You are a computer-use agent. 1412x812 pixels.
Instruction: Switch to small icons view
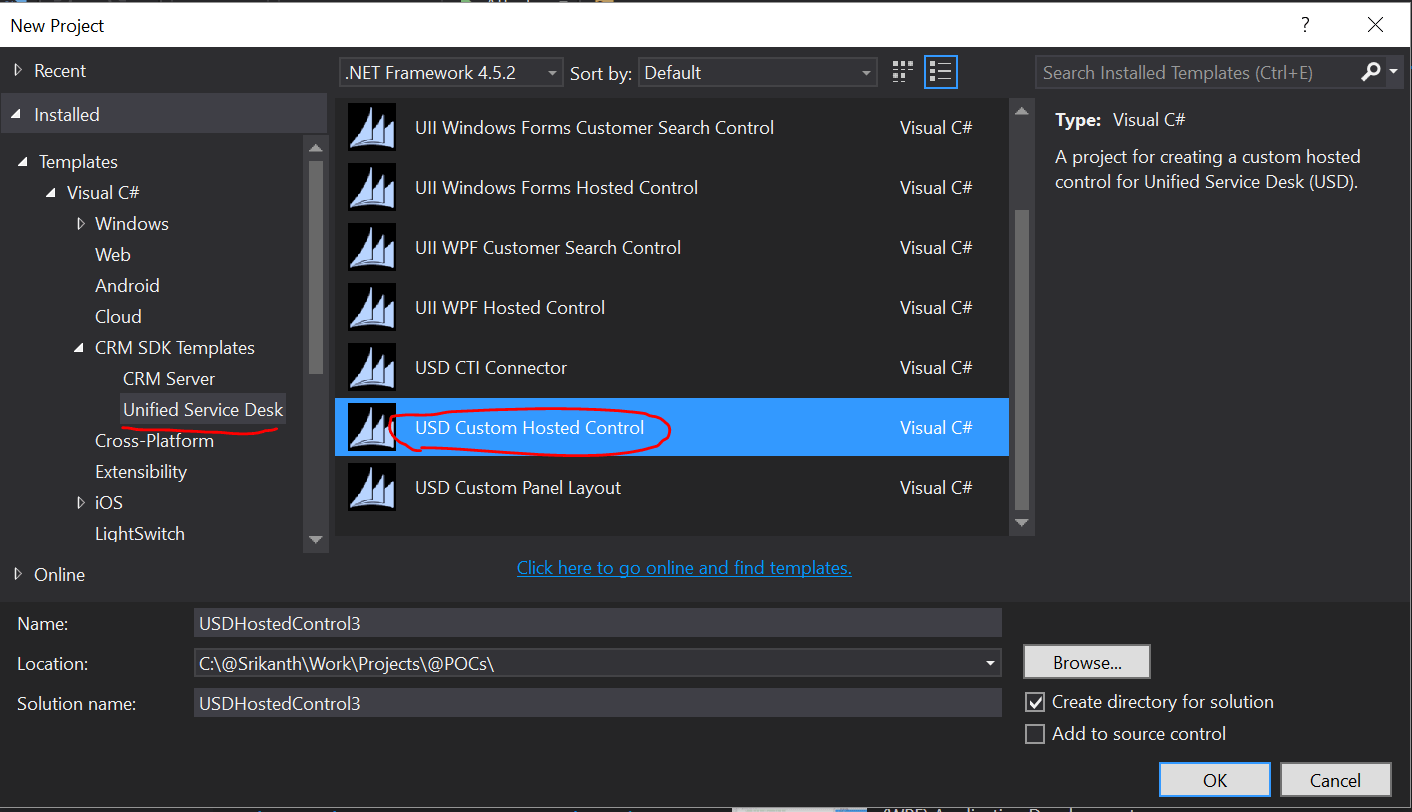(901, 71)
